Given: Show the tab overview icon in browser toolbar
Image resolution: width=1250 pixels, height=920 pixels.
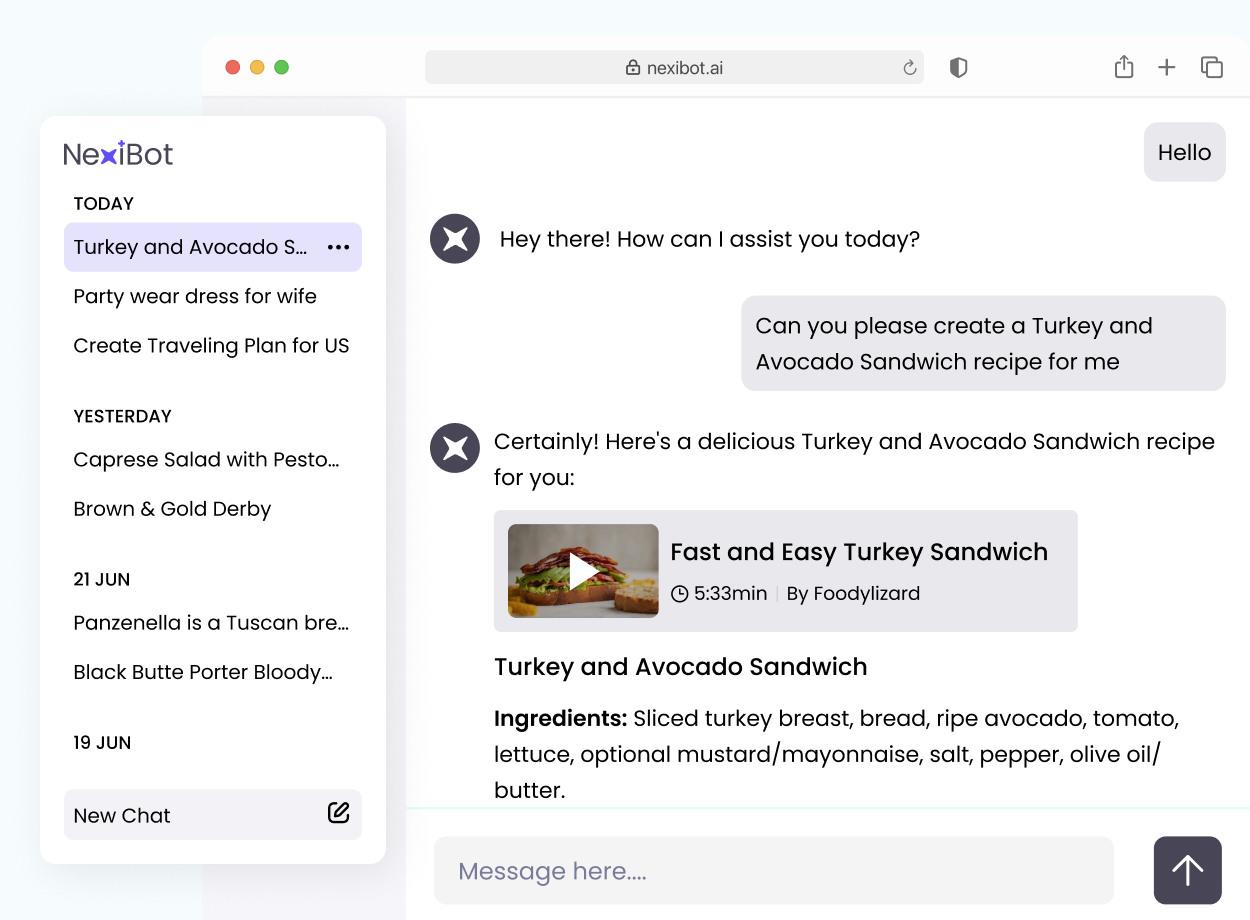Looking at the screenshot, I should click(1212, 67).
